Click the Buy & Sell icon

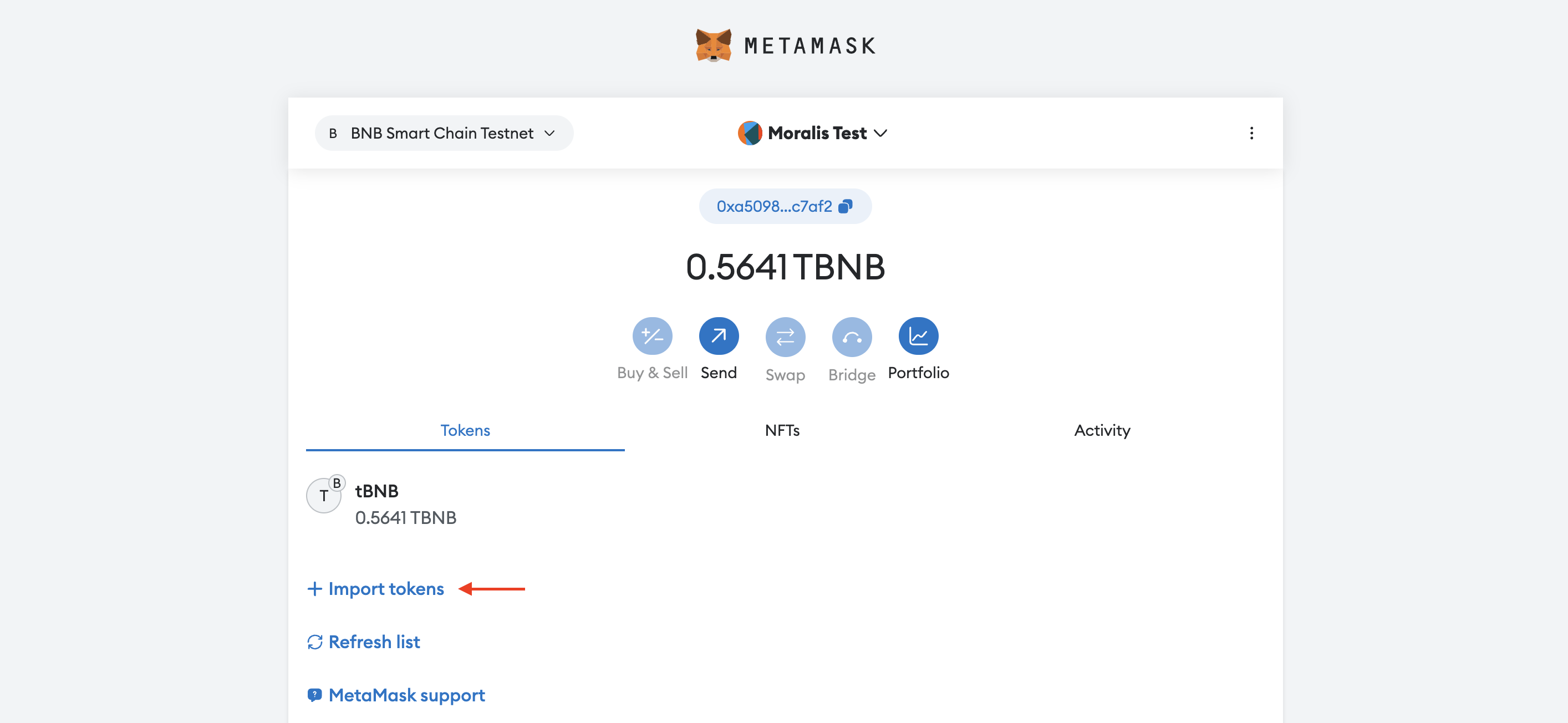tap(652, 336)
